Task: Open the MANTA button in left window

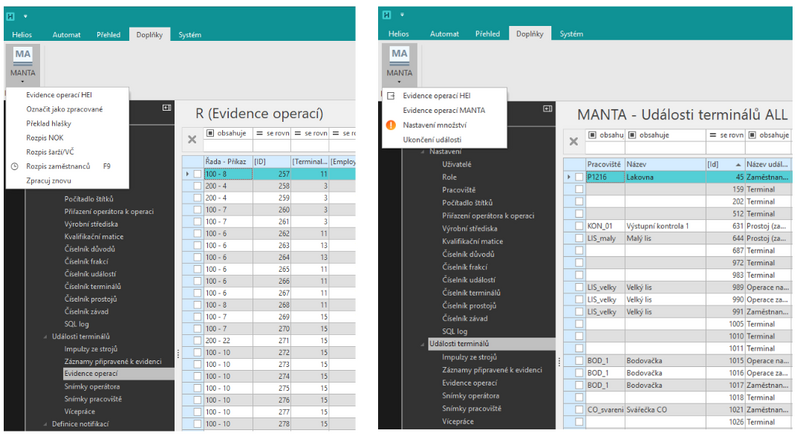Action: click(22, 64)
